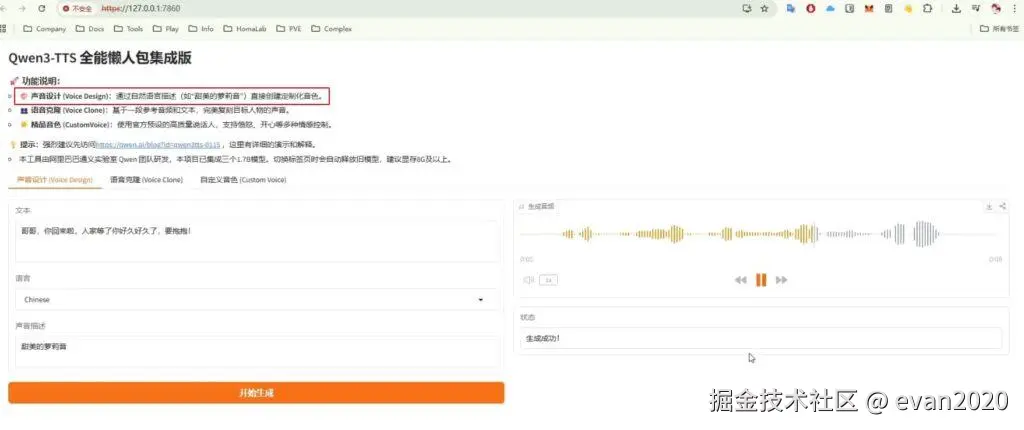Fast-forward the generated audio
This screenshot has width=1024, height=430.
coord(781,280)
